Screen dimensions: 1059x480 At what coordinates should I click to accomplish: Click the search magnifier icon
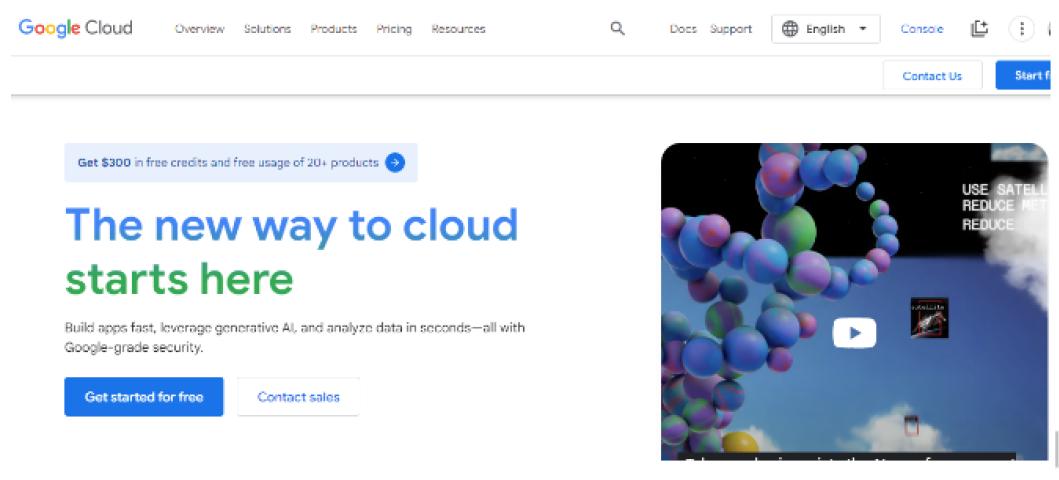coord(617,29)
